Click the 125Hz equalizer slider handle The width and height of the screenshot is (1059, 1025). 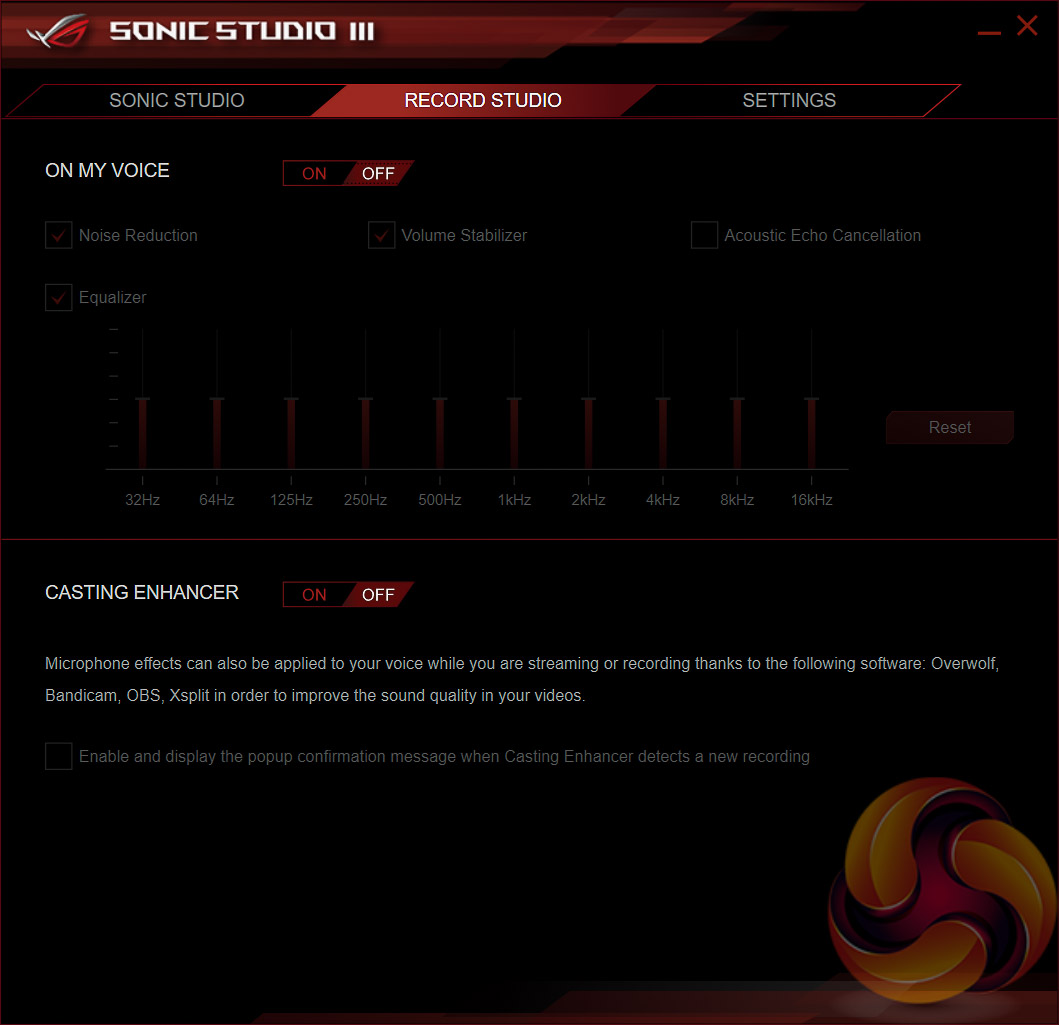coord(291,400)
